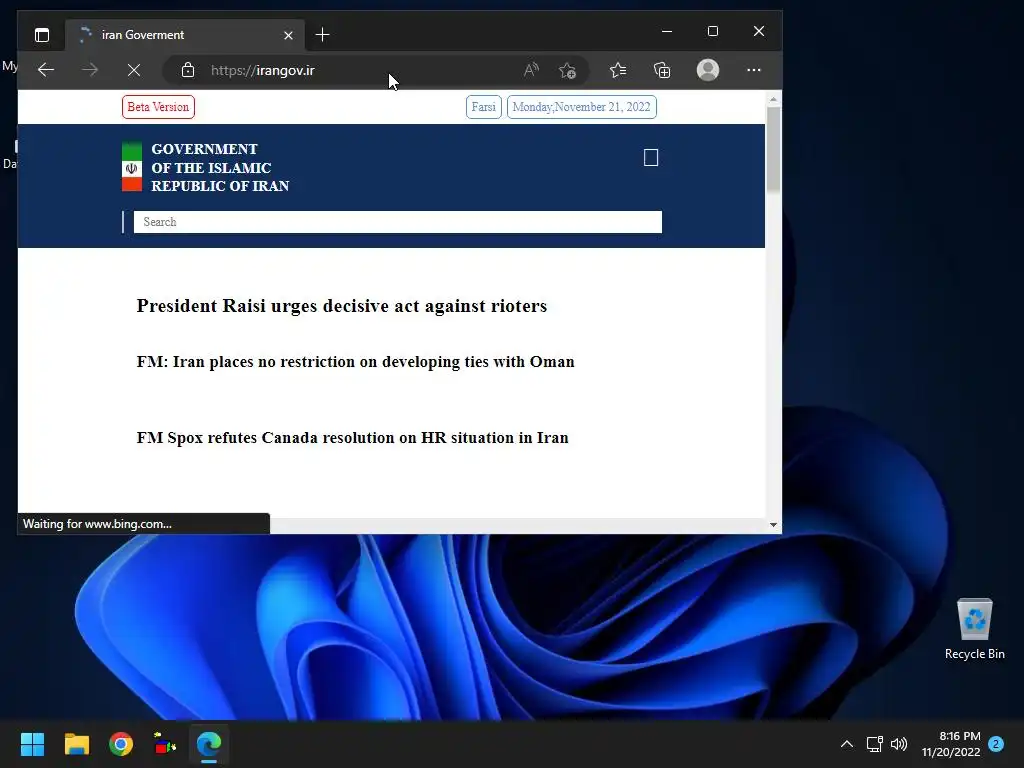Add this page to favorites star icon
The width and height of the screenshot is (1024, 768).
pos(568,70)
